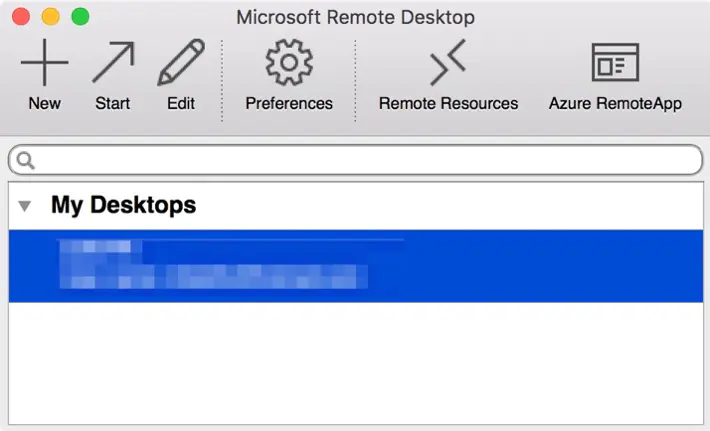Open Preferences via the gear icon
The width and height of the screenshot is (710, 431).
click(289, 62)
